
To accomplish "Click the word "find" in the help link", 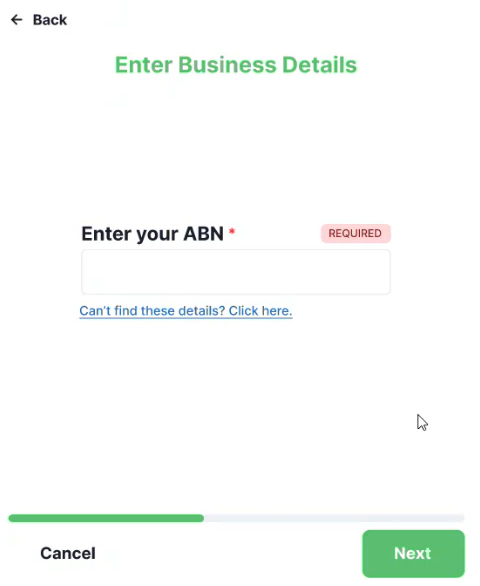I will 126,311.
